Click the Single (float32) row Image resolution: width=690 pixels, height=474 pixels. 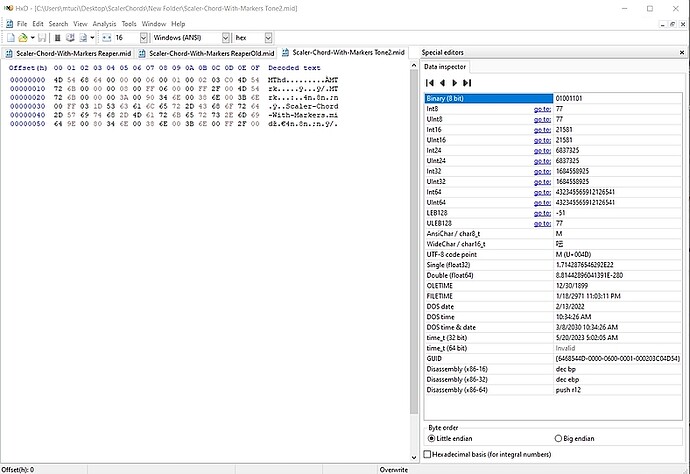[x=553, y=265]
